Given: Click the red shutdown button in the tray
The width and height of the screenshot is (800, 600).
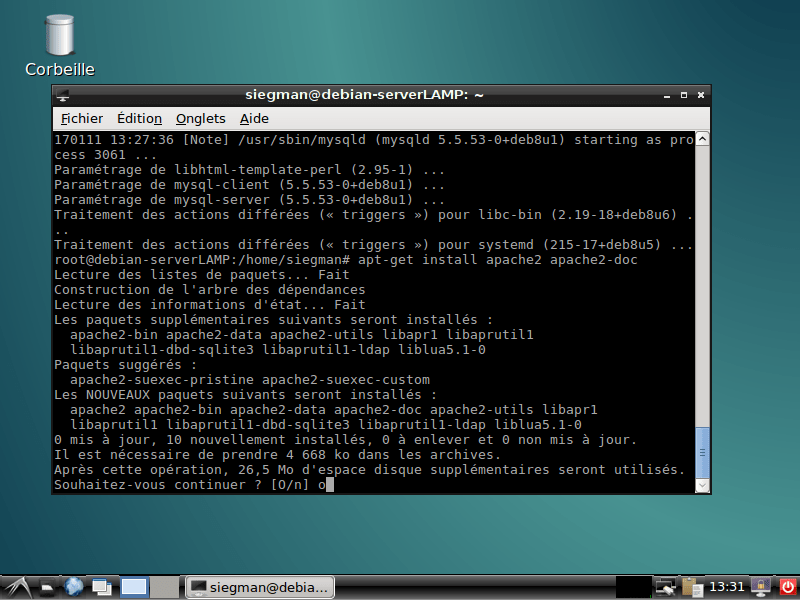Looking at the screenshot, I should (788, 586).
